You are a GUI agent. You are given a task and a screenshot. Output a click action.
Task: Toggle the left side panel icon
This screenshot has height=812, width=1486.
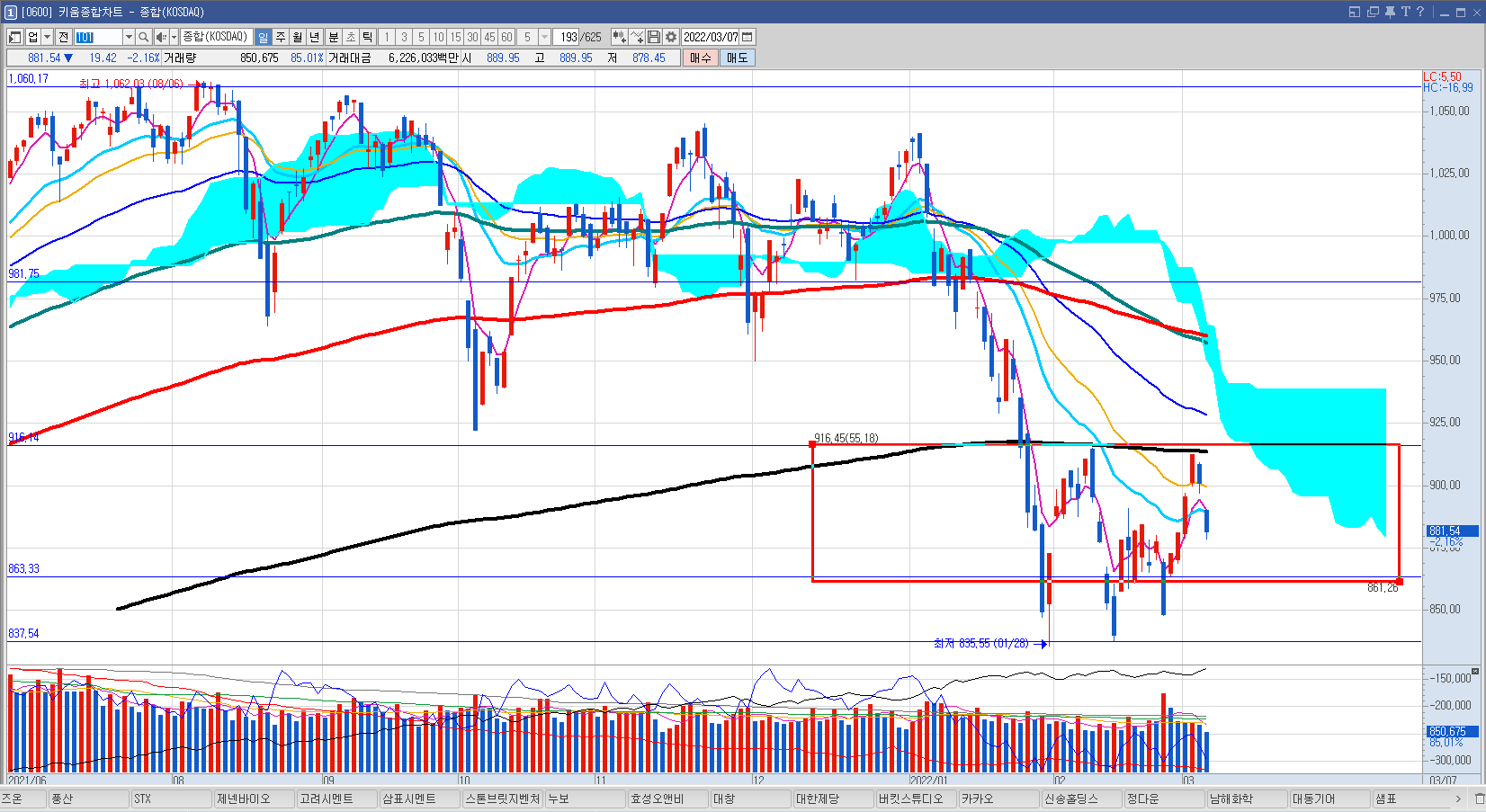[14, 37]
